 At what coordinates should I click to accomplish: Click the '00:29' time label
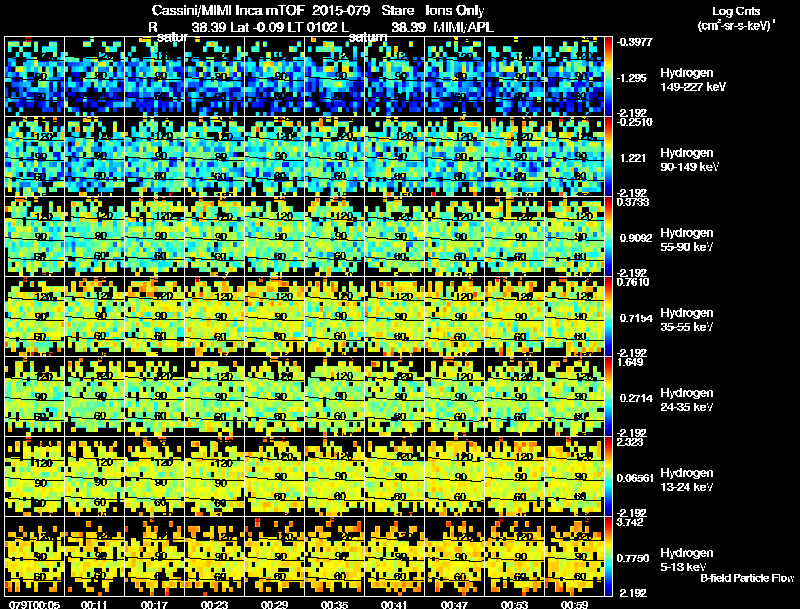click(x=274, y=605)
